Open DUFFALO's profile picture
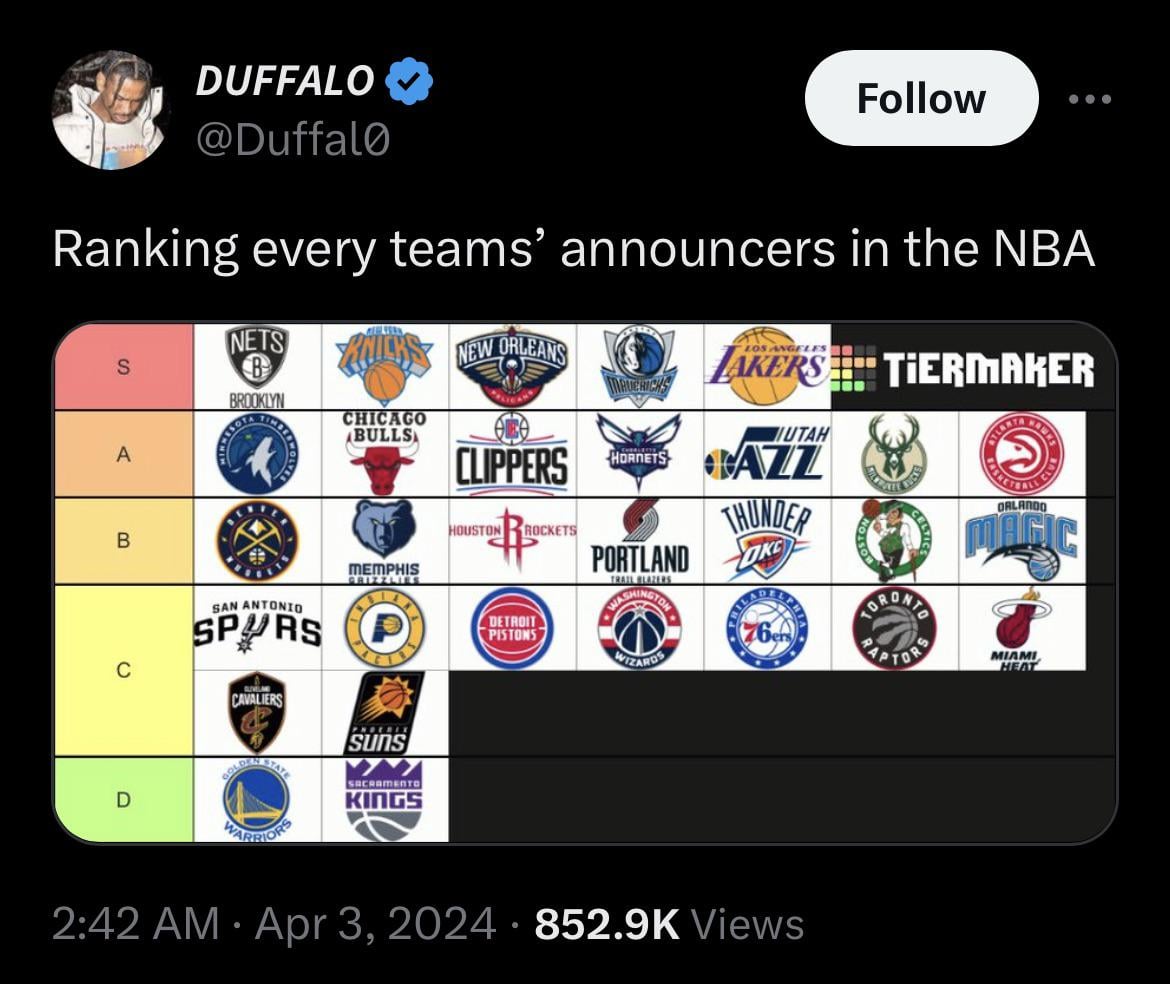The image size is (1170, 984). pos(110,109)
